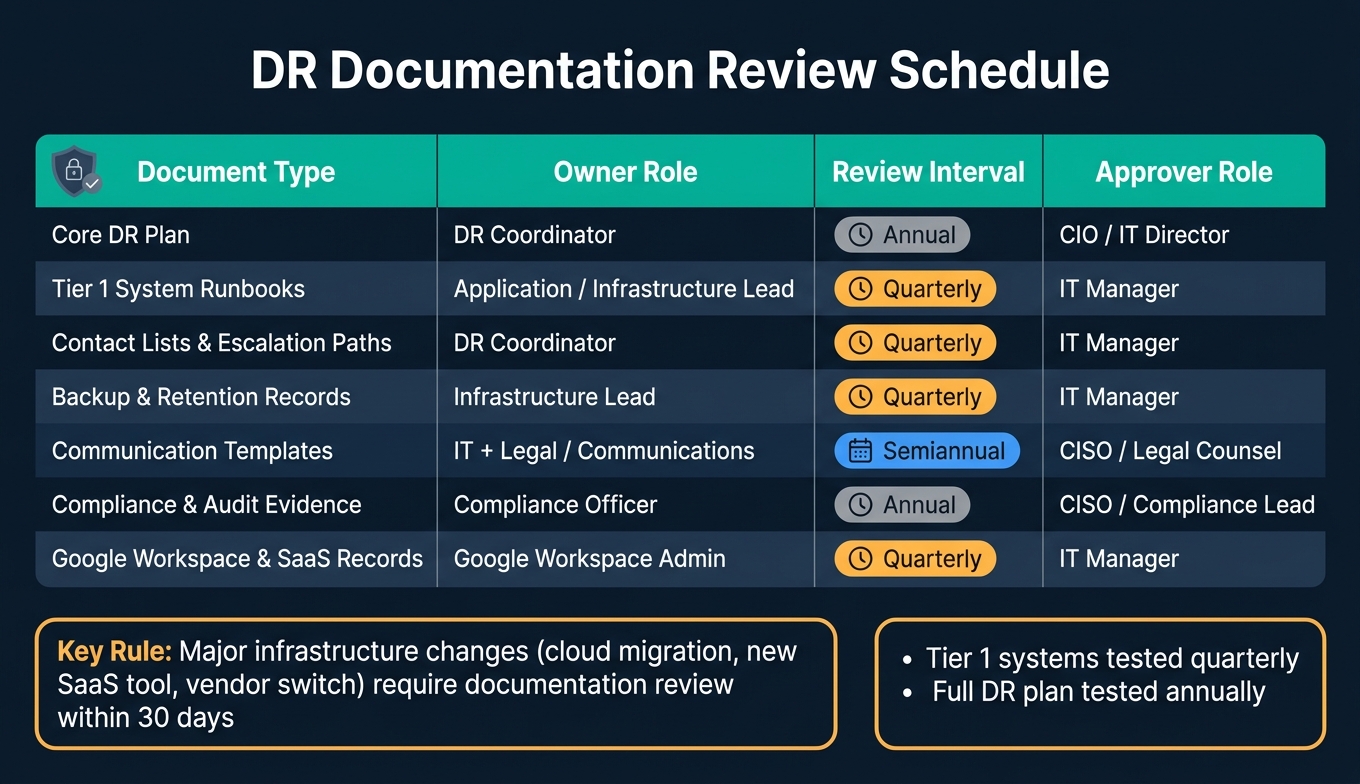Click Quarterly badge in Contact Lists row

click(x=916, y=343)
